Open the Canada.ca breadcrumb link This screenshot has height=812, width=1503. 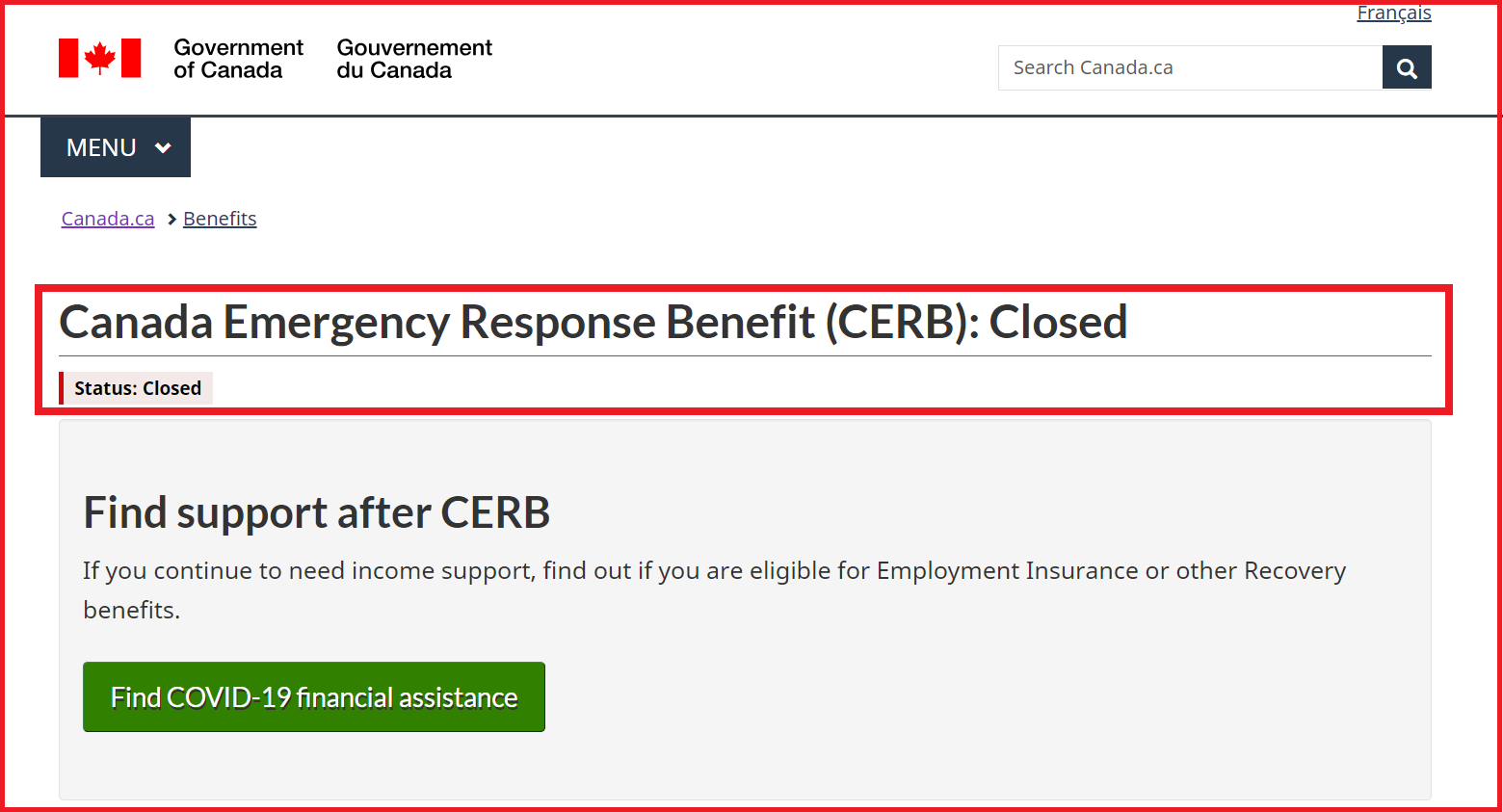[x=107, y=219]
